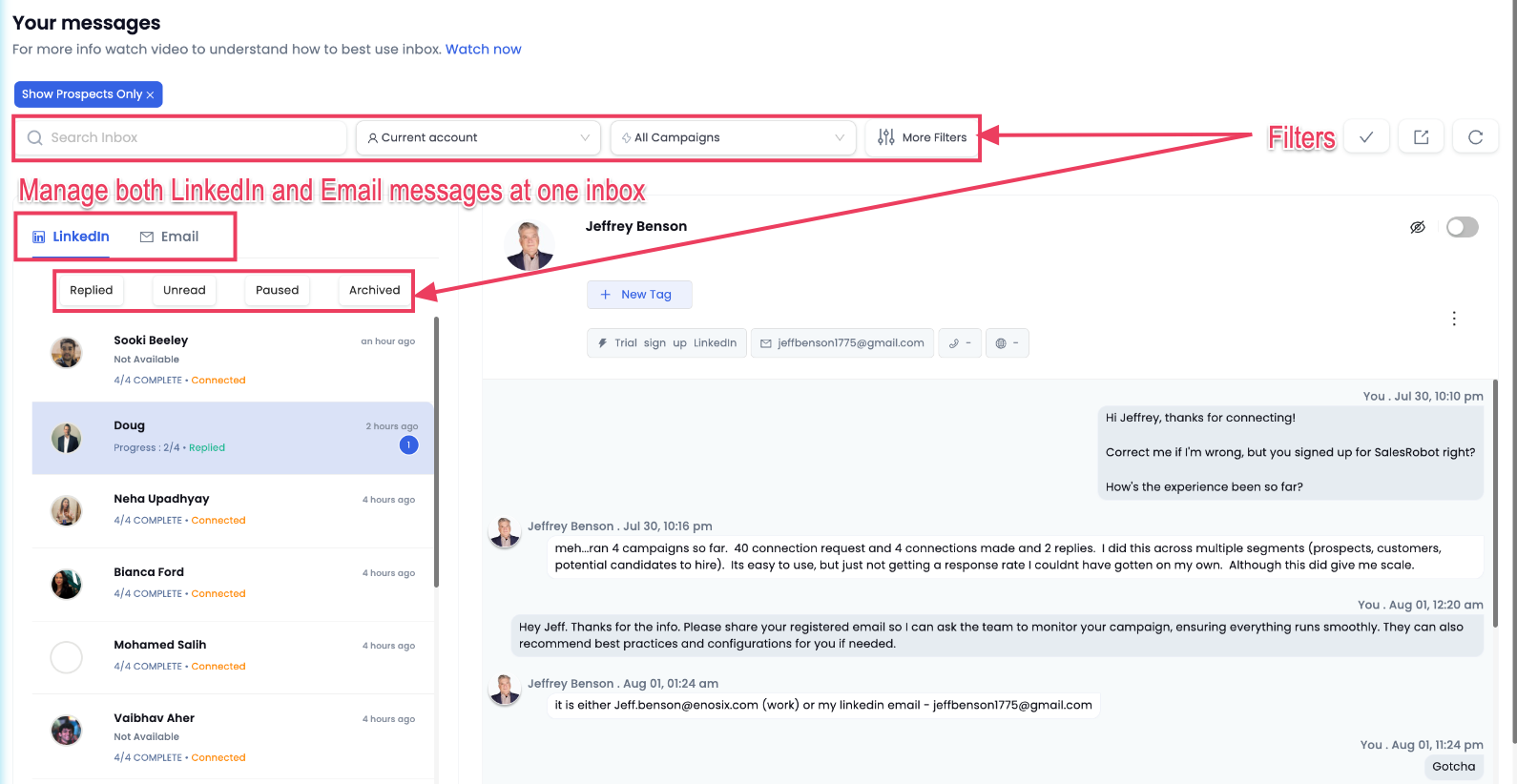Click the Replied status on Doug's row
The height and width of the screenshot is (784, 1517).
(207, 447)
